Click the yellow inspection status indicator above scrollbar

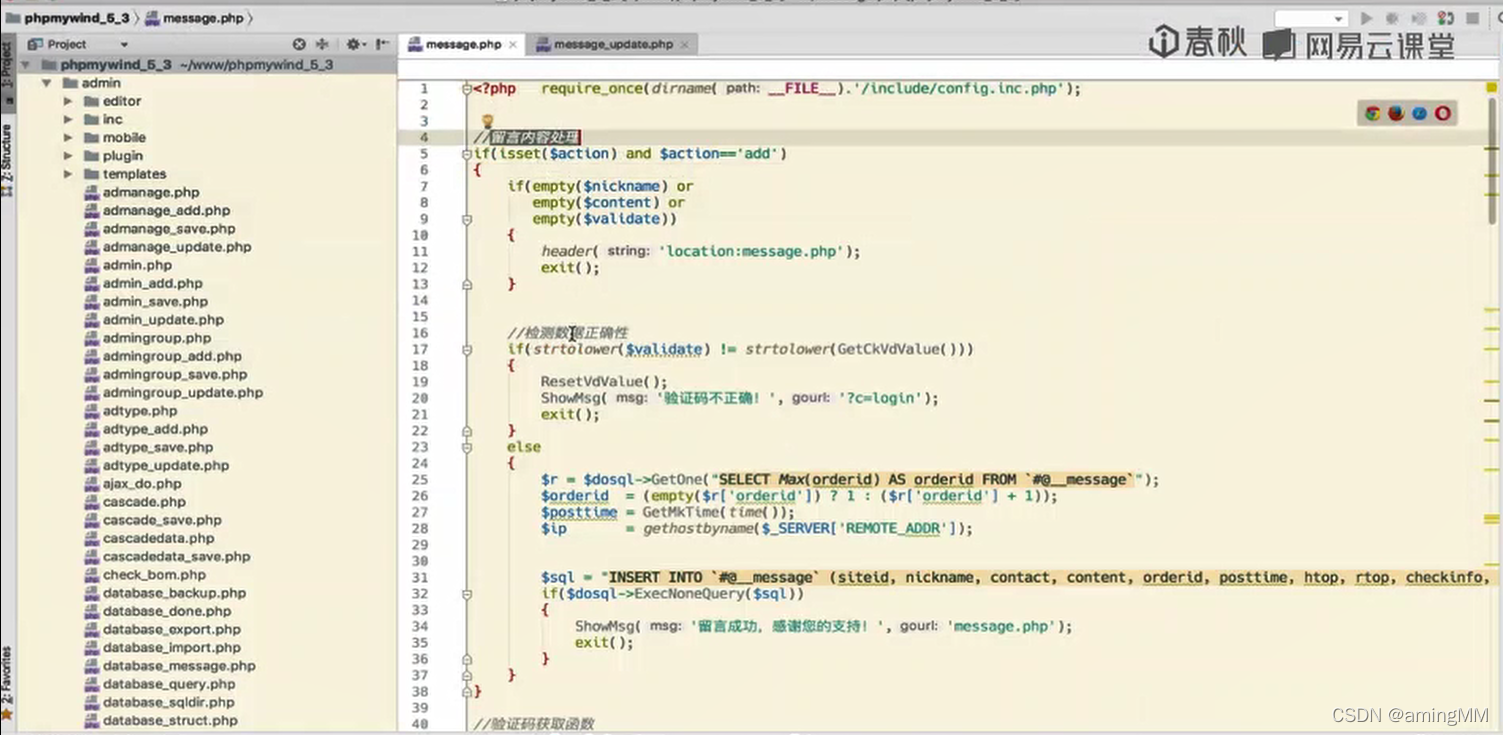pyautogui.click(x=1491, y=89)
